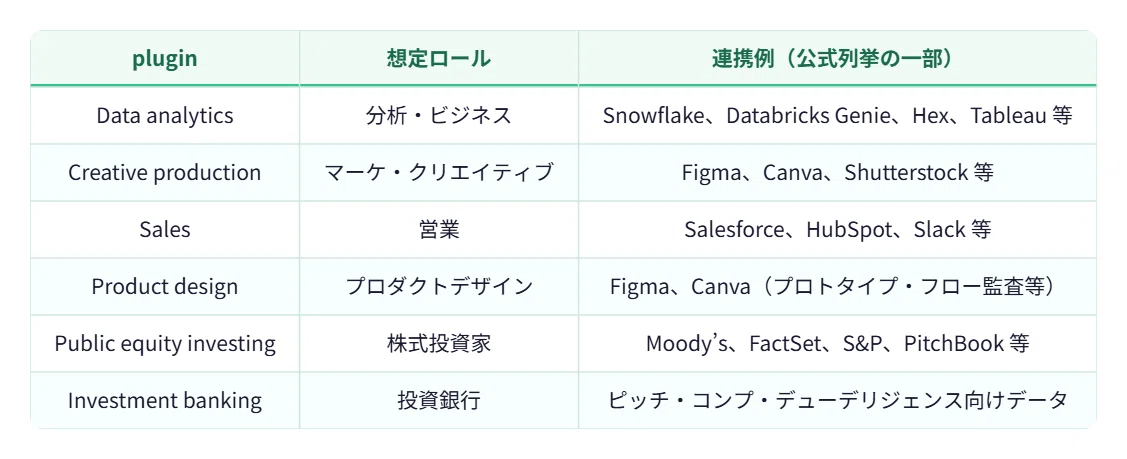Select the Data analytics cell
1127x459 pixels.
(x=165, y=115)
